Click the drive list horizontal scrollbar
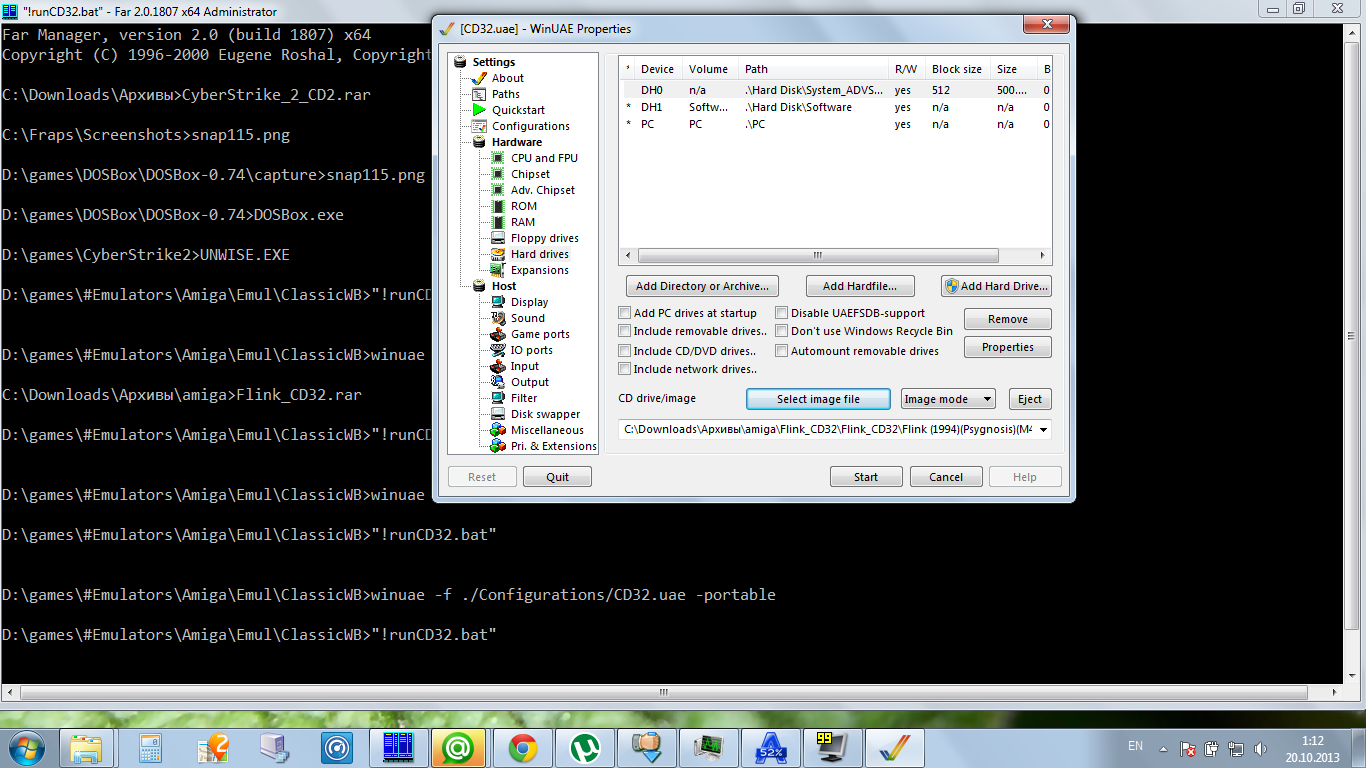1366x768 pixels. pos(818,255)
